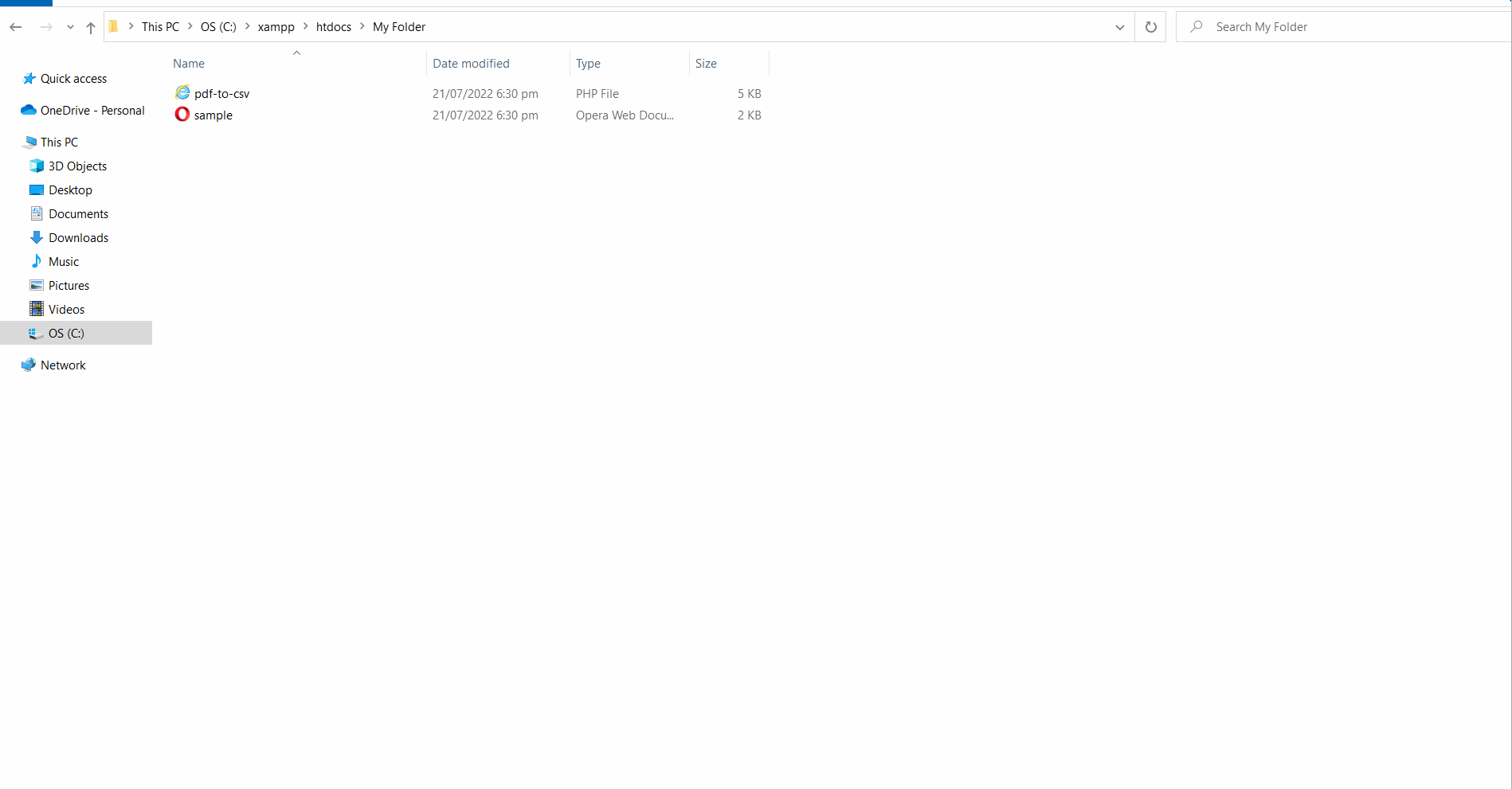Click 5 KB size cell
The height and width of the screenshot is (789, 1512).
(749, 94)
